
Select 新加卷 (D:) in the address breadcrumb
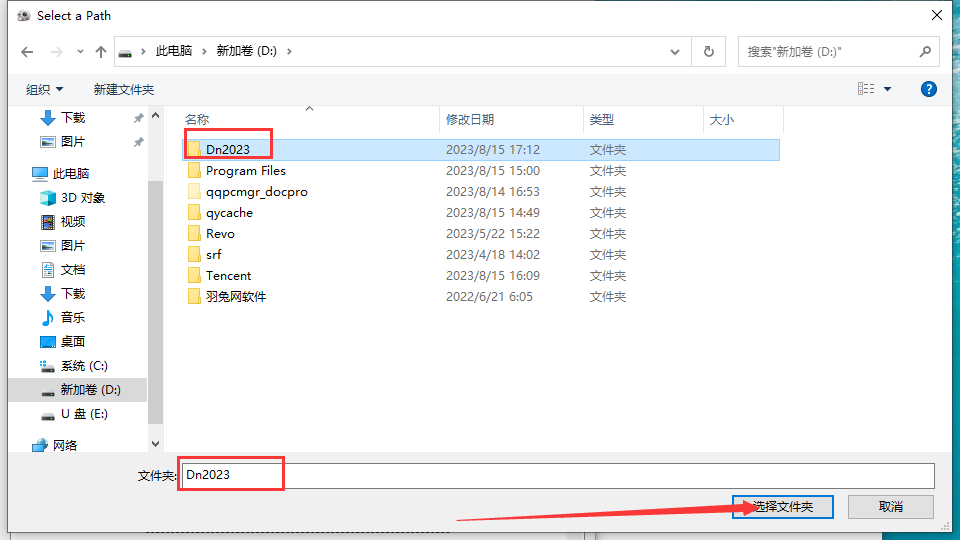[x=247, y=51]
